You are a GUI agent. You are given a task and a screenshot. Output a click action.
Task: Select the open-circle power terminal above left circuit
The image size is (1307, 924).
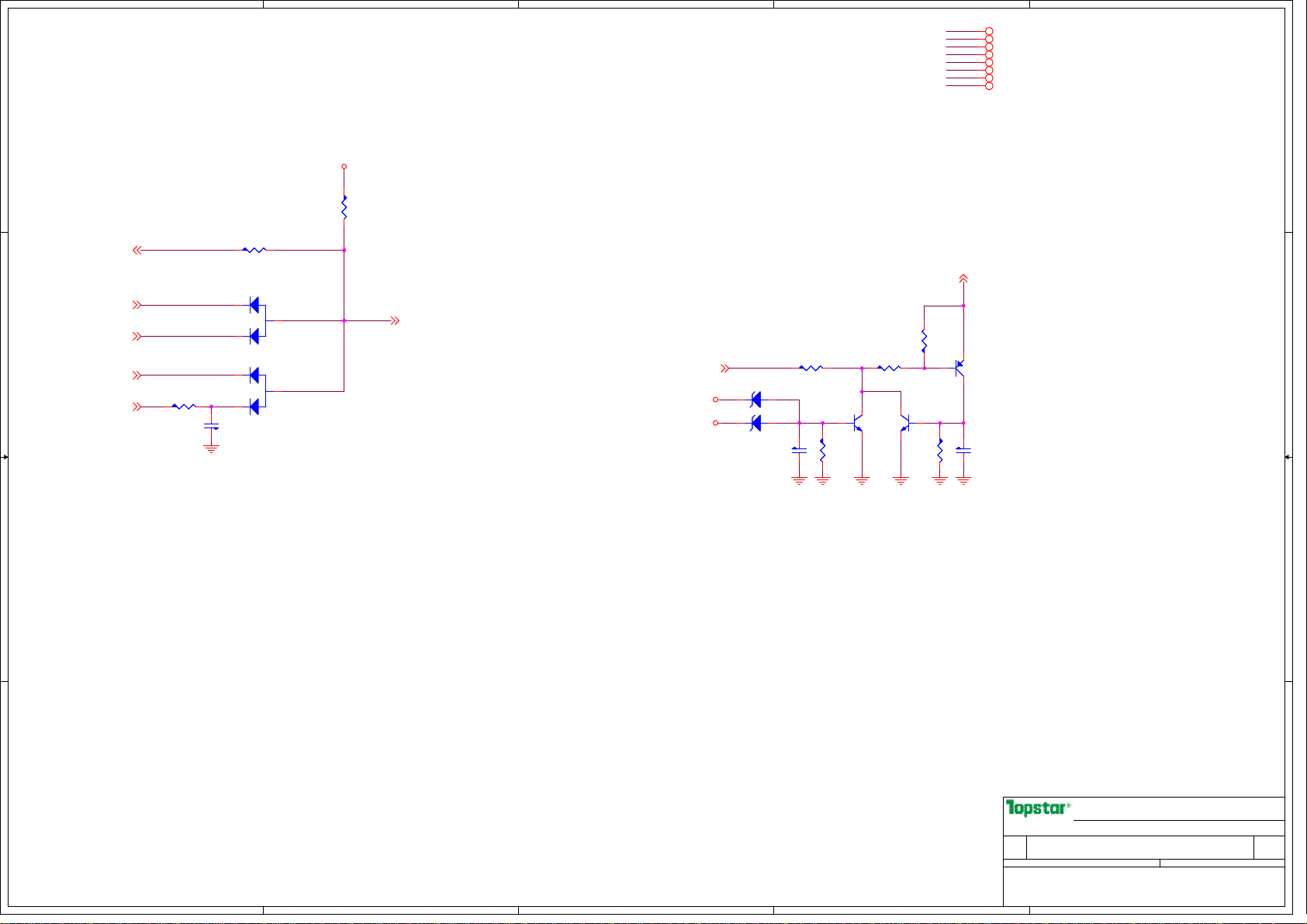pos(344,166)
